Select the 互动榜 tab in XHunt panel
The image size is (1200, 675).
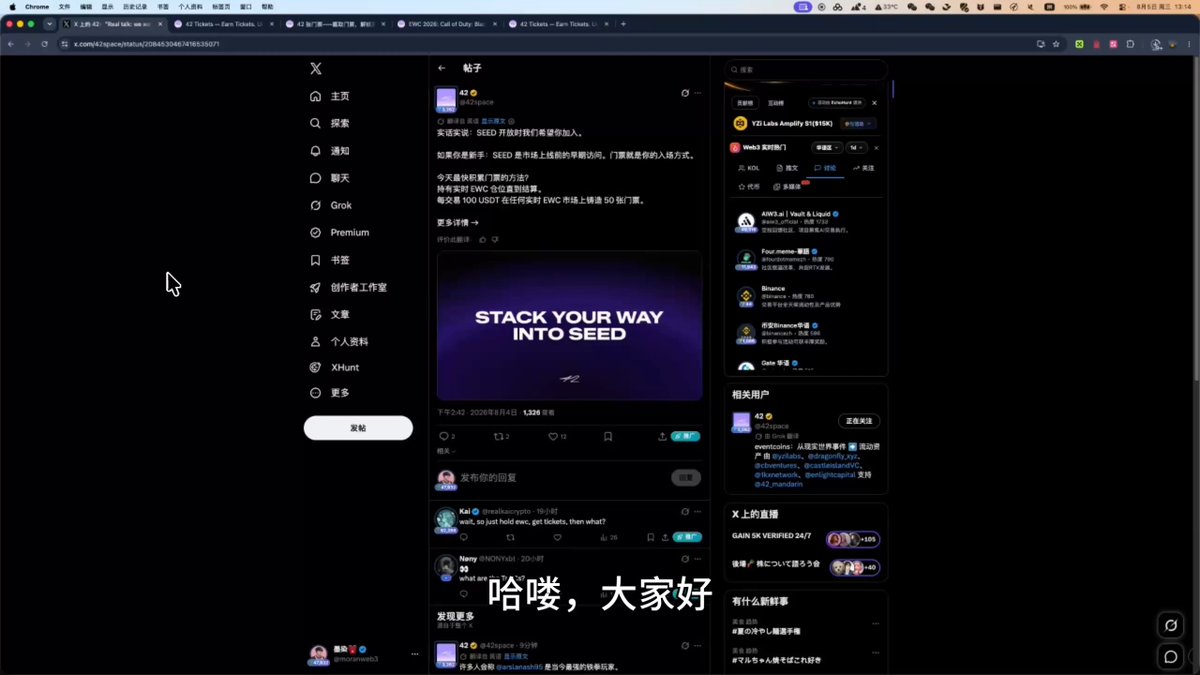(776, 103)
